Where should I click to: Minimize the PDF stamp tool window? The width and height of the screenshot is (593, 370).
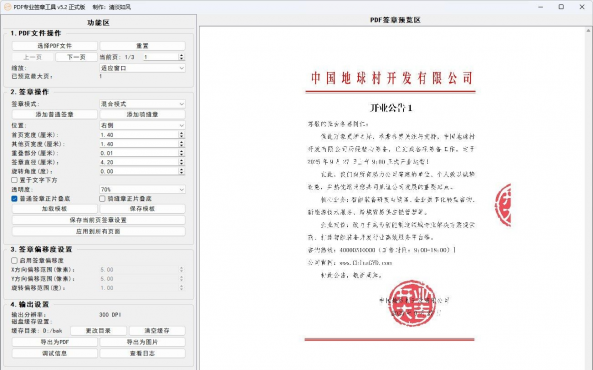tap(541, 7)
